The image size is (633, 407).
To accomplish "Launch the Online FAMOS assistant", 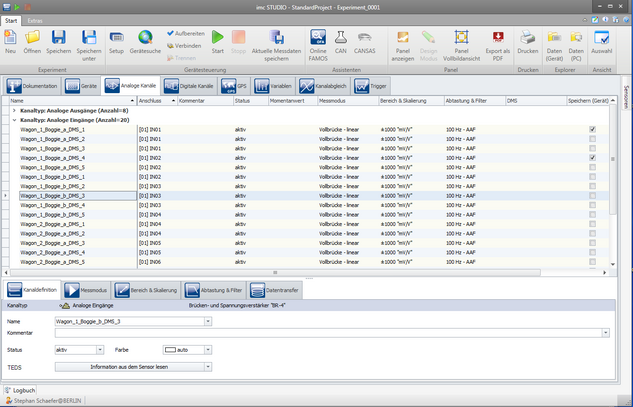I will [x=318, y=39].
